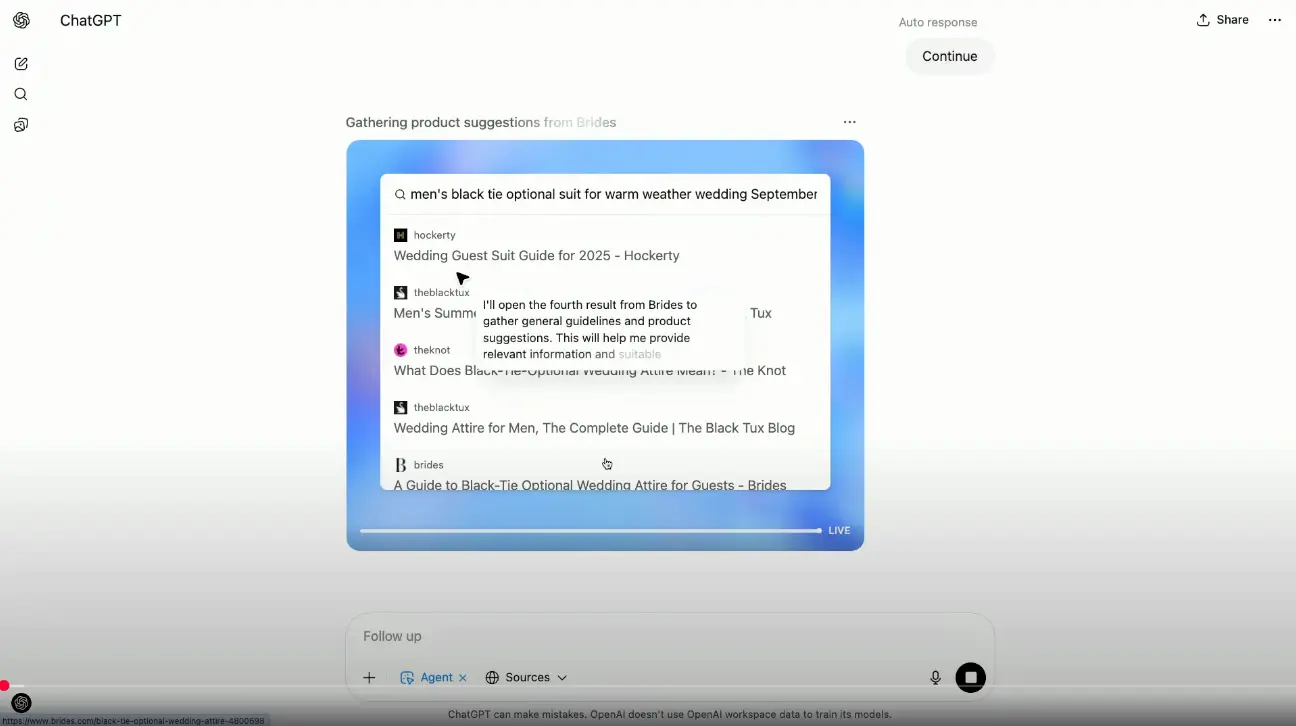Screen dimensions: 1296x726
Task: Click the hockerty favicon
Action: click(x=400, y=235)
